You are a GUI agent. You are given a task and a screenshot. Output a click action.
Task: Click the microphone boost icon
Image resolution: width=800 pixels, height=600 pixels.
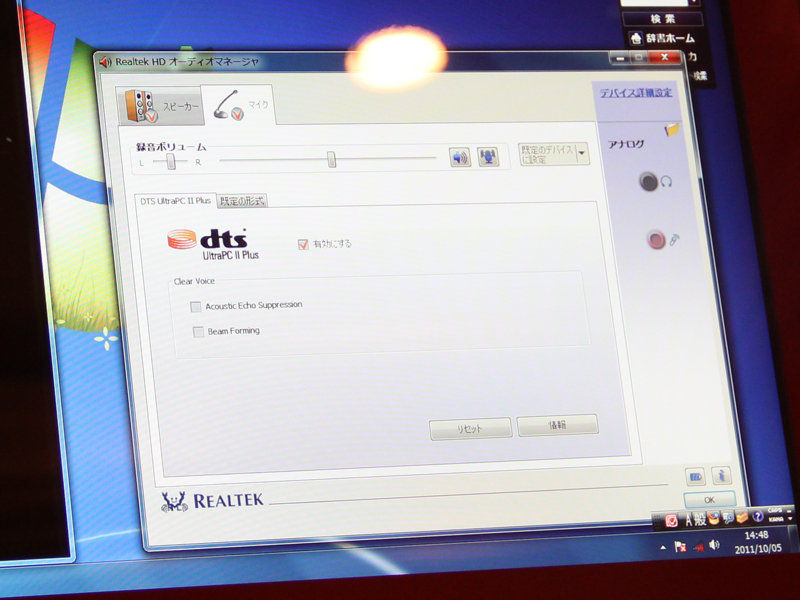[x=488, y=158]
